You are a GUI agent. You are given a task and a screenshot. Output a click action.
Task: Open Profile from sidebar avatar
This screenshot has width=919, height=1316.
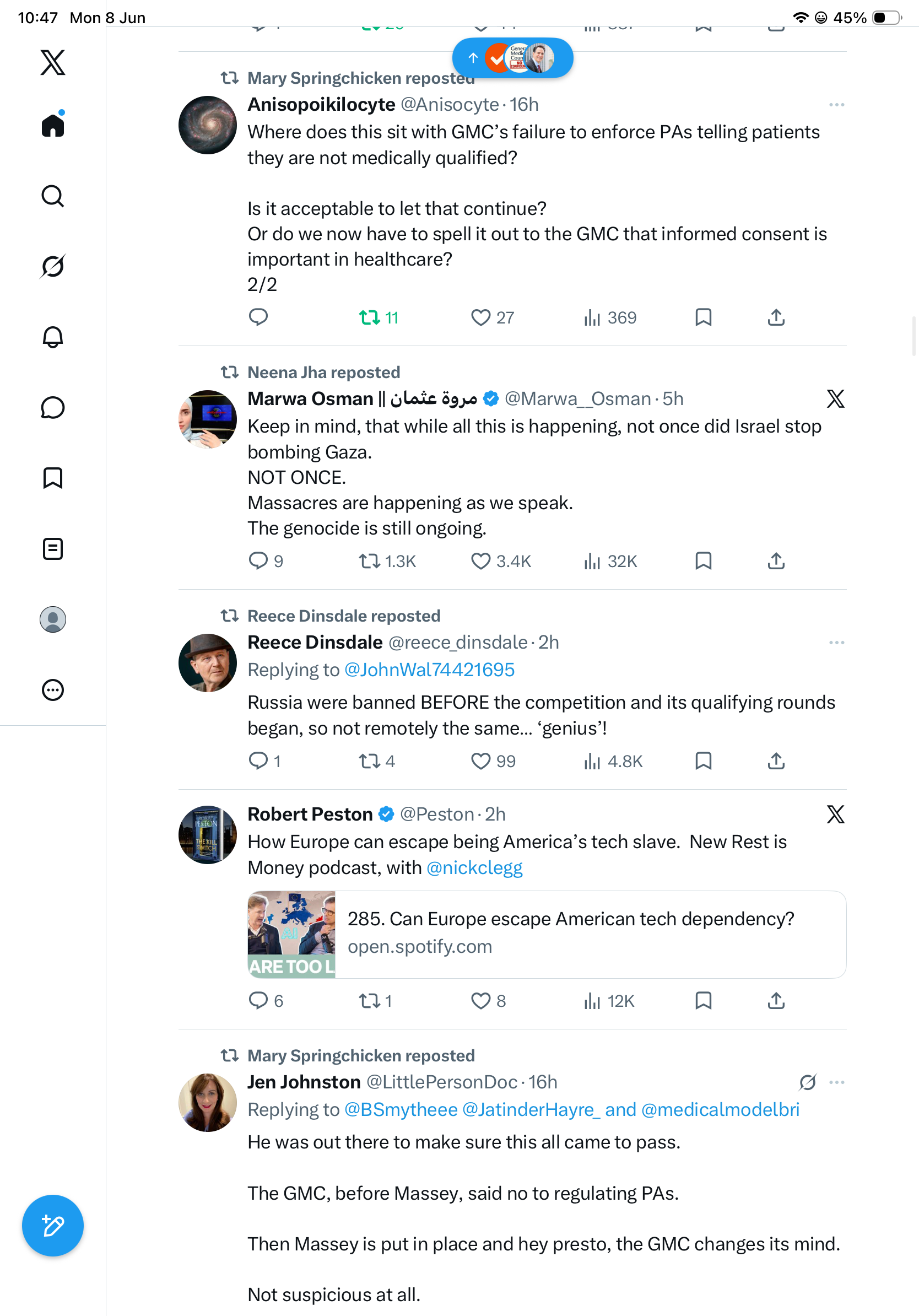[53, 619]
